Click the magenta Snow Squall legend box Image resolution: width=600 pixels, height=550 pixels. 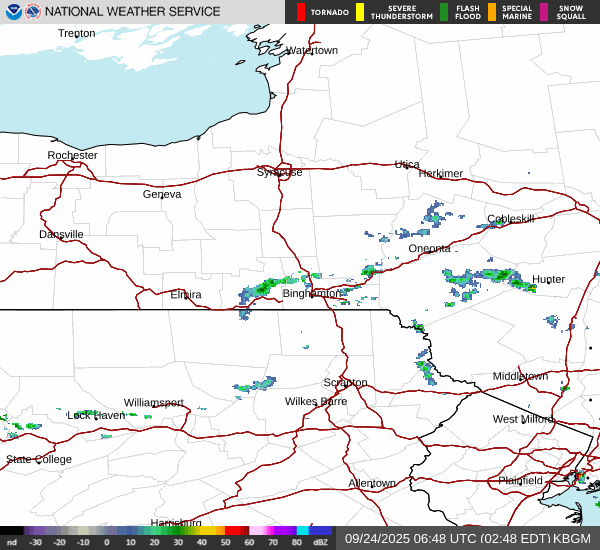[x=544, y=12]
